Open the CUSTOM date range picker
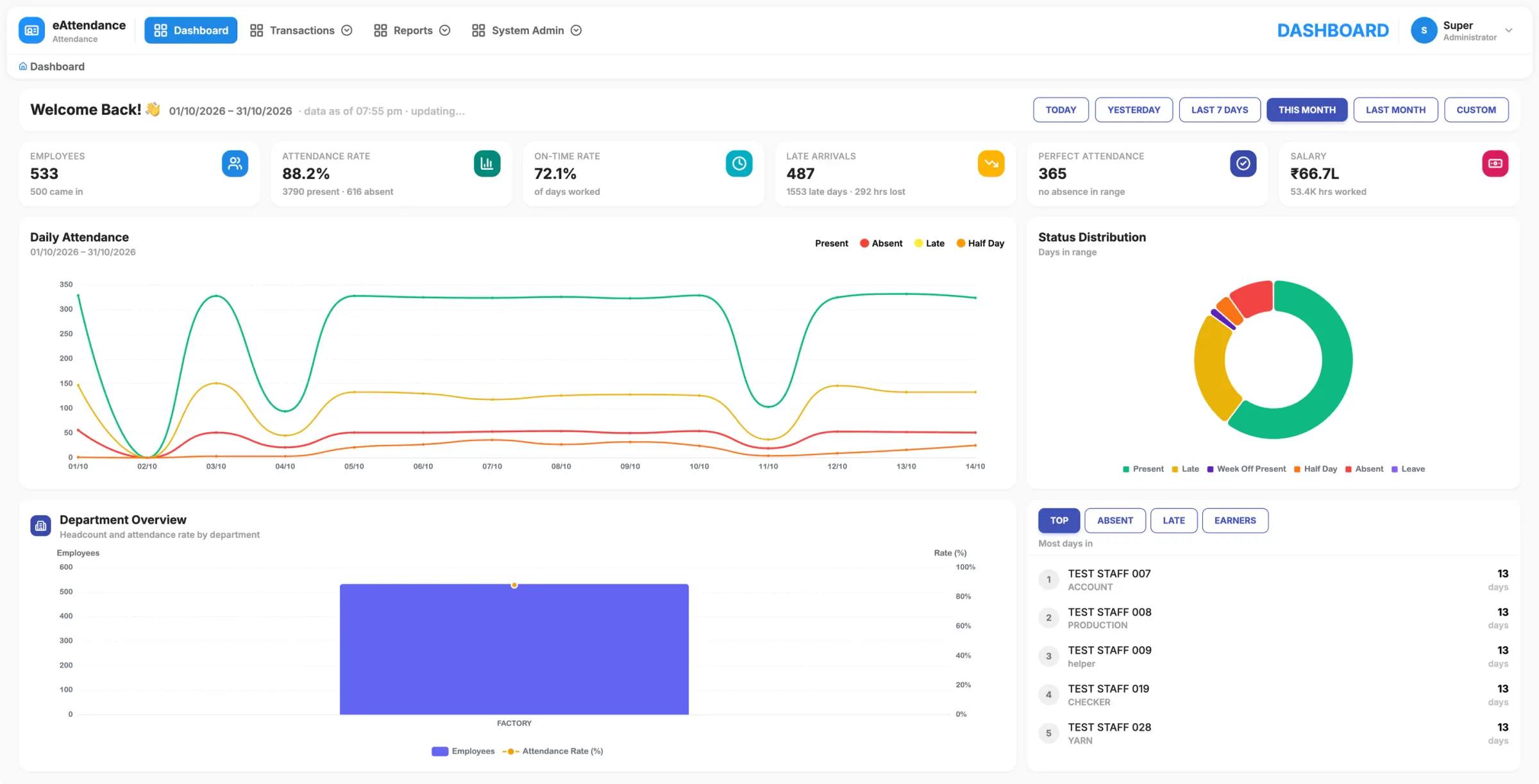This screenshot has width=1539, height=784. tap(1476, 110)
